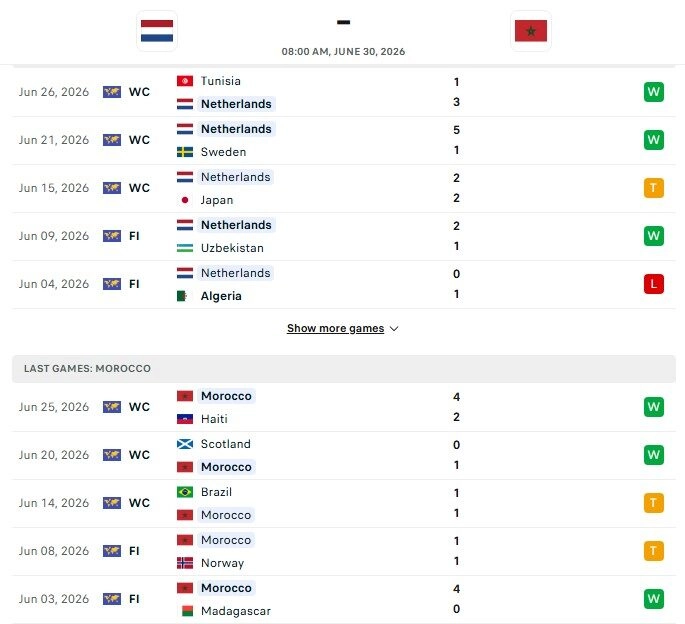Image resolution: width=685 pixels, height=624 pixels.
Task: Click the red L result badge for Algeria game
Action: point(654,284)
